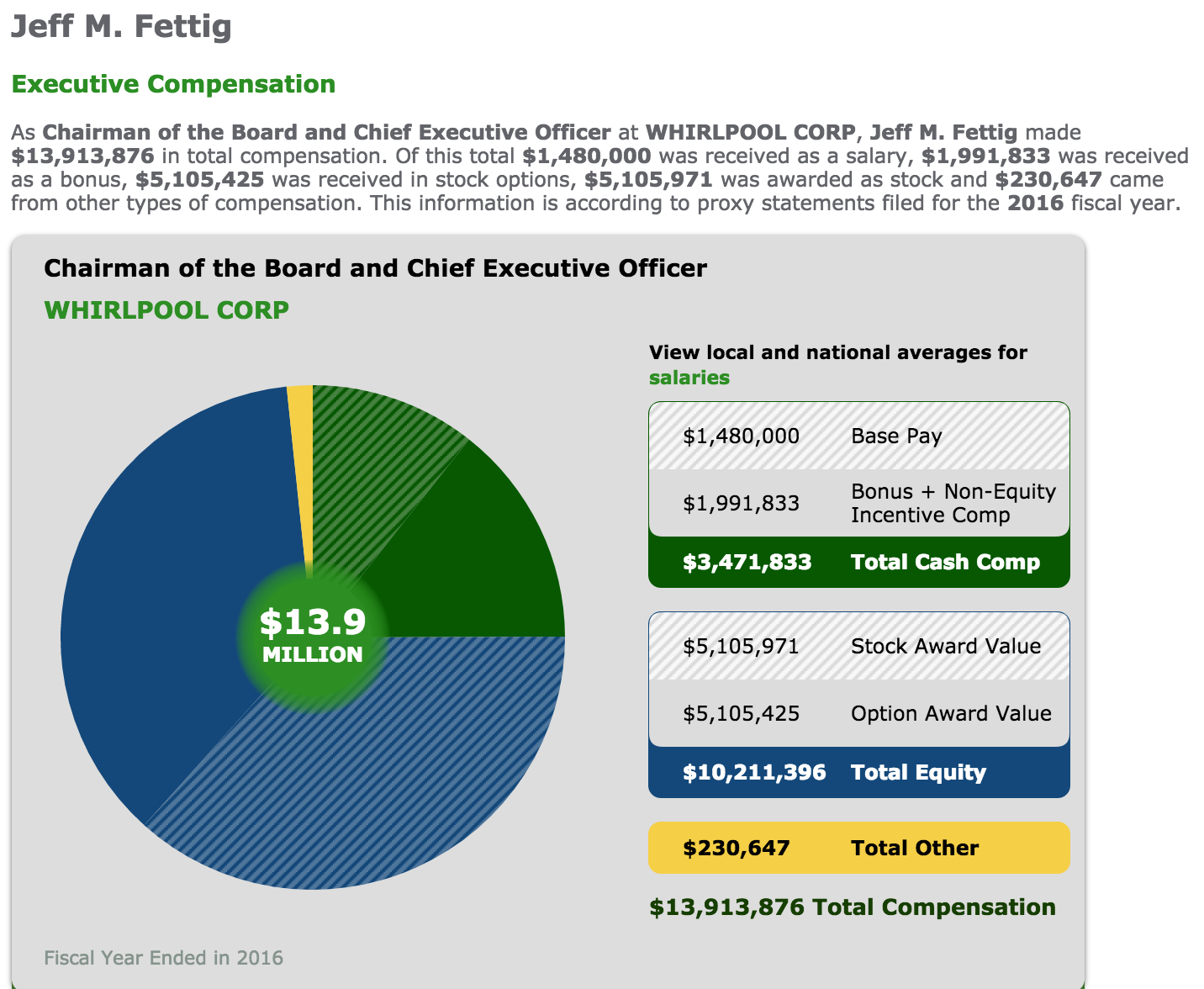Click the Chairman of the Board card title

(375, 268)
